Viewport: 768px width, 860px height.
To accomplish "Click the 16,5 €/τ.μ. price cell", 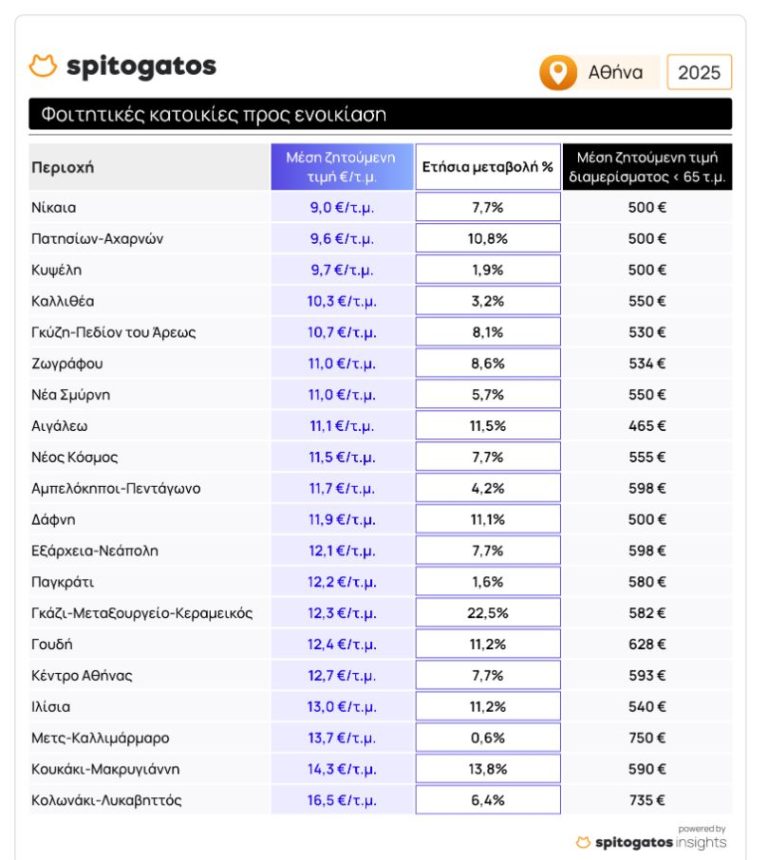I will [x=342, y=800].
